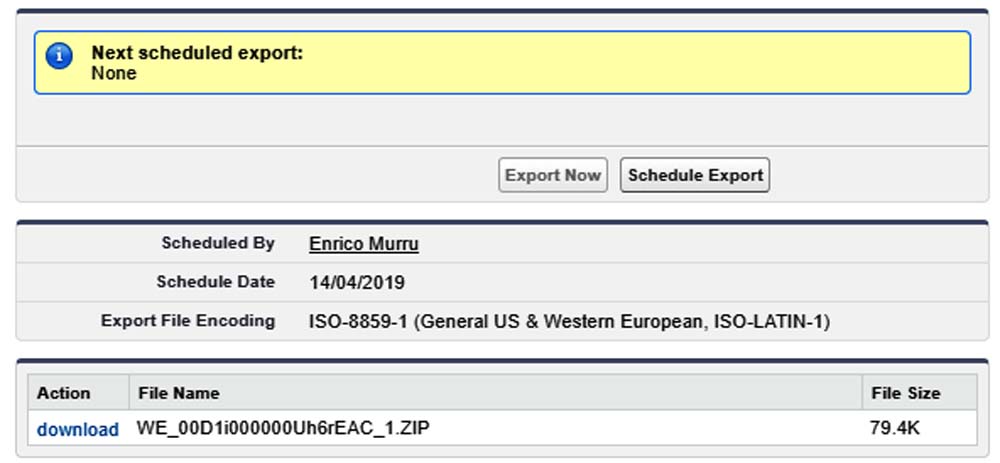Click the Schedule Date field label
The image size is (1000, 463).
(x=215, y=282)
